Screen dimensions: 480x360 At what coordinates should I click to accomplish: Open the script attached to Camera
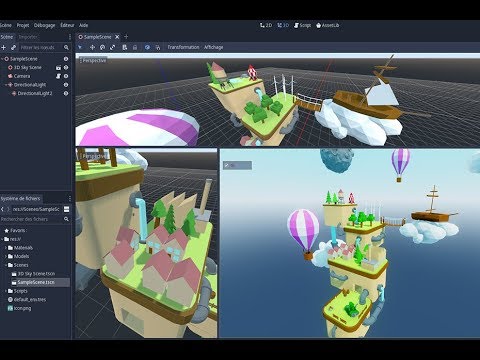(x=58, y=76)
